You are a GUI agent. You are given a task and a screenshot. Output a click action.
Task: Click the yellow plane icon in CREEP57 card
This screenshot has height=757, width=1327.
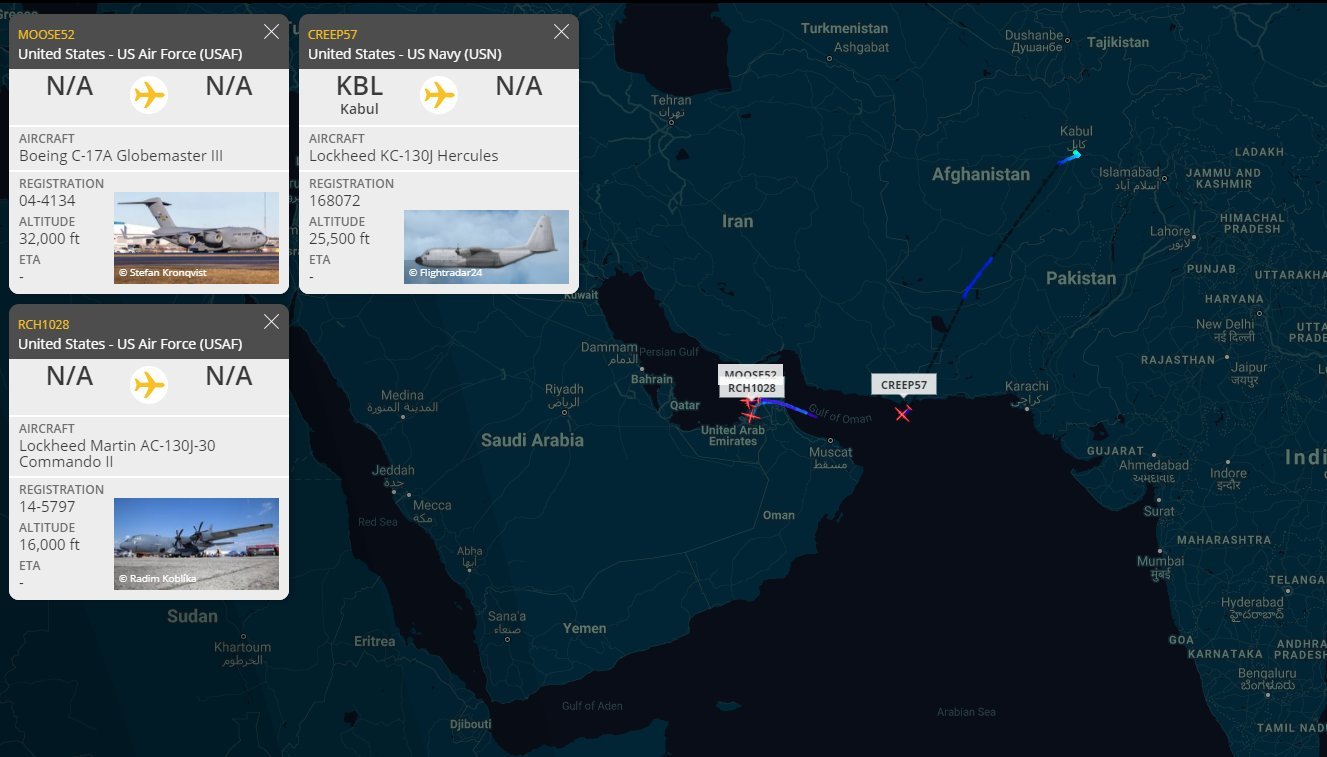click(439, 95)
